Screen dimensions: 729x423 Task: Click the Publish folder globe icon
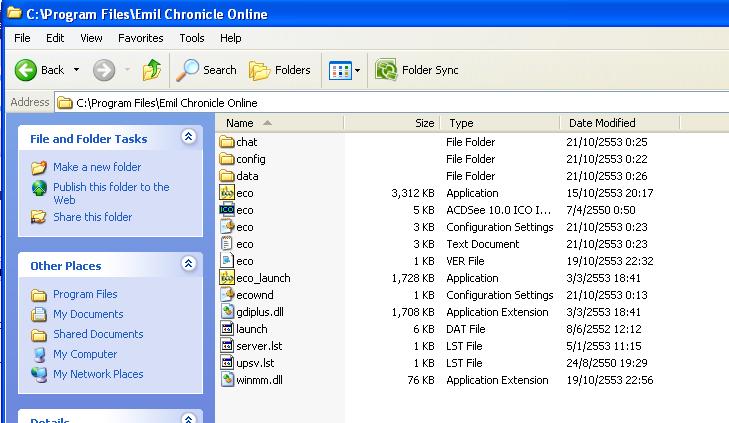click(x=39, y=188)
